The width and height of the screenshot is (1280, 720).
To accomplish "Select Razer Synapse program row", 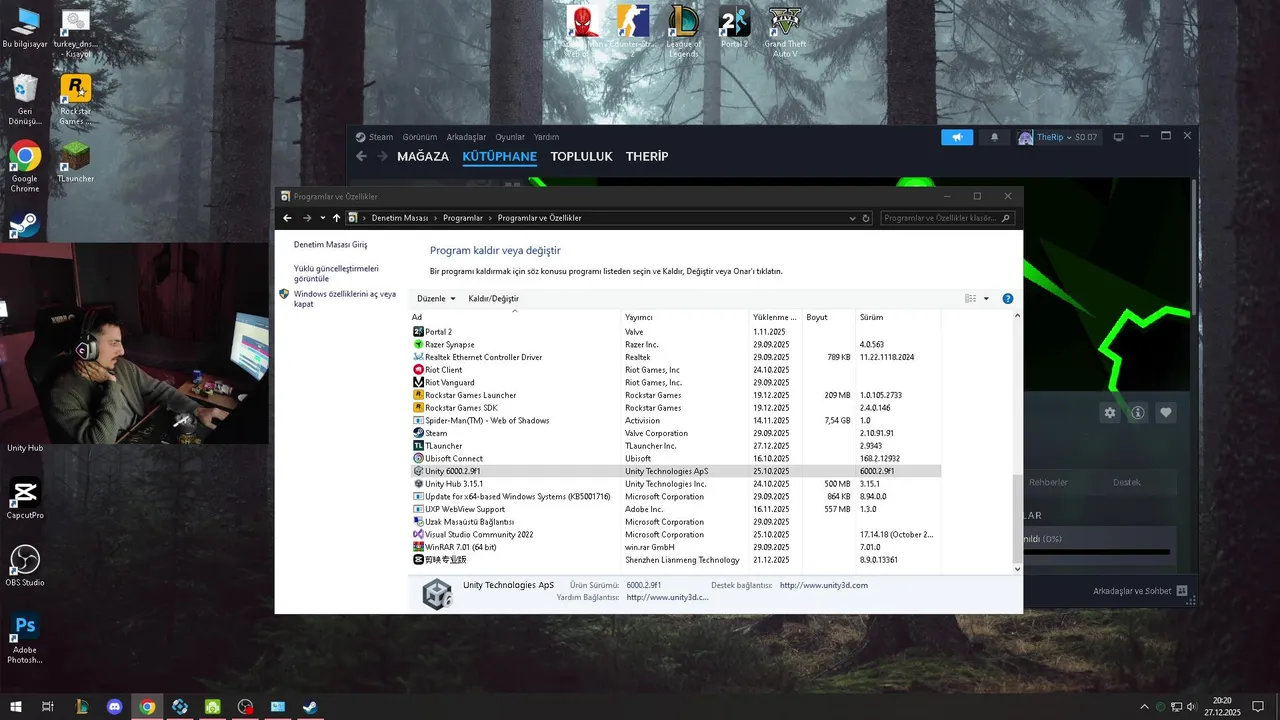I will pos(675,344).
